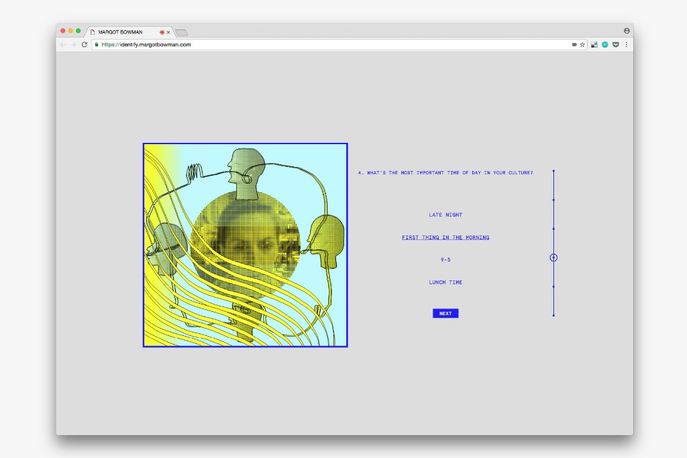Click the circular progress marker on vertical line
Viewport: 687px width, 458px height.
[x=553, y=258]
